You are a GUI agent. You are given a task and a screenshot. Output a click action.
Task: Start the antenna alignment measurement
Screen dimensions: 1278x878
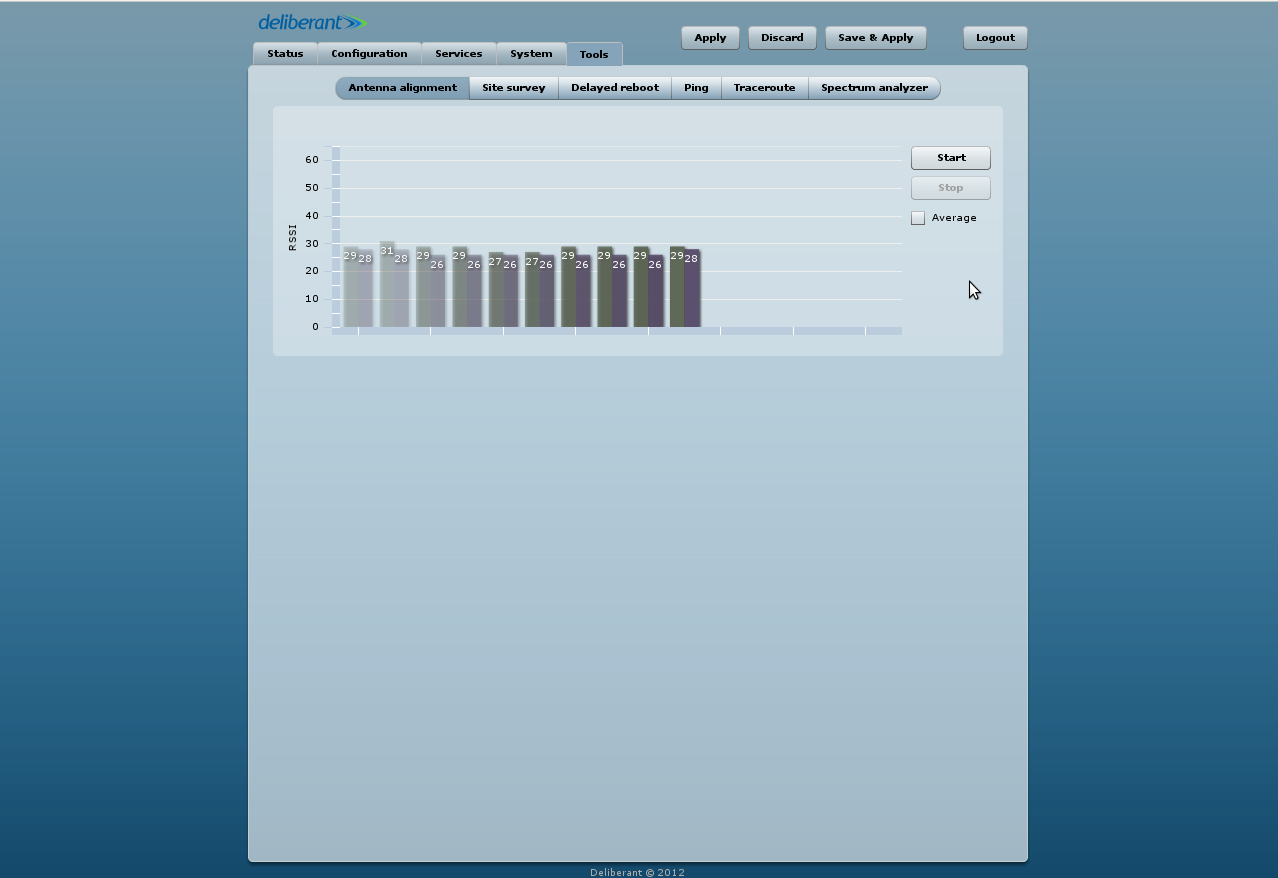[950, 158]
